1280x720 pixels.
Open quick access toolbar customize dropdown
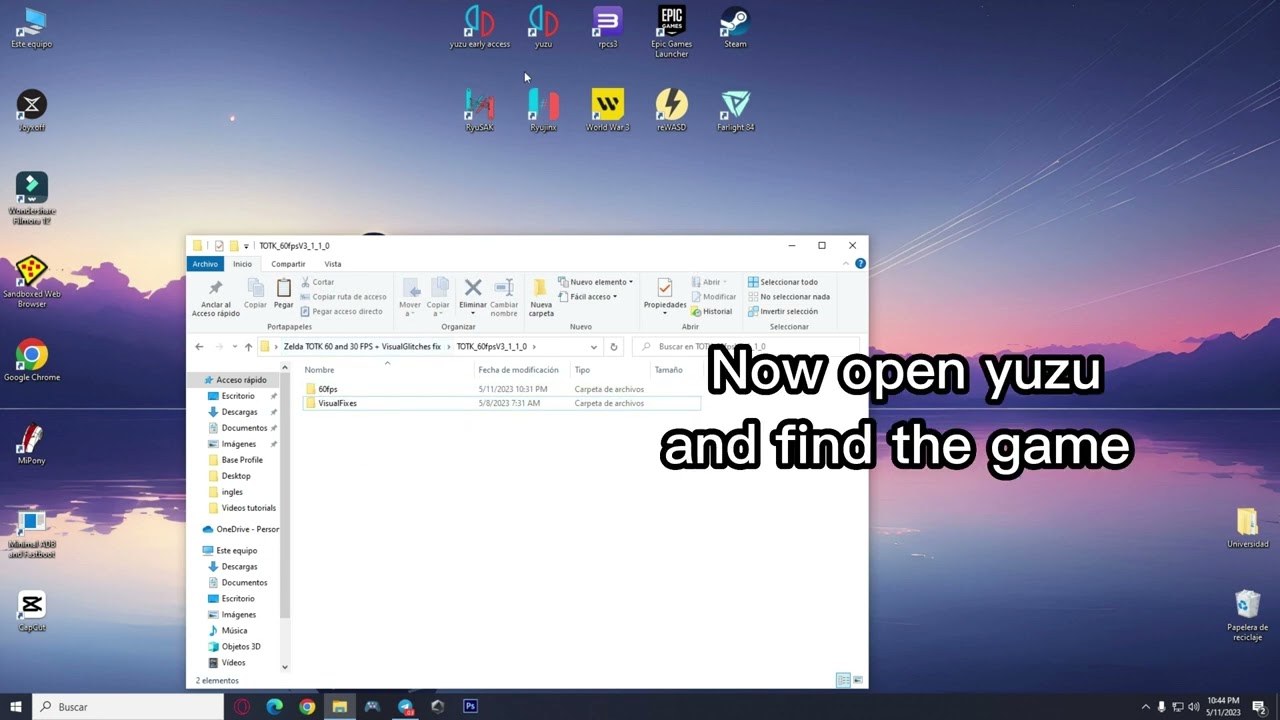pyautogui.click(x=246, y=245)
